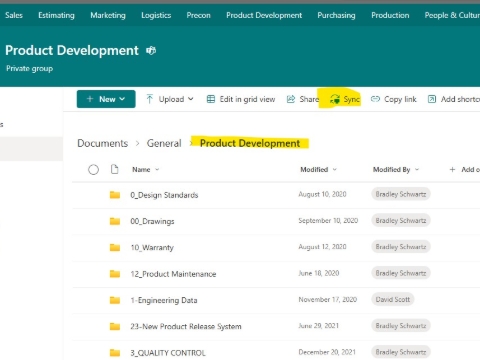The image size is (480, 360).
Task: Open 23-New Product Release System folder
Action: [186, 326]
